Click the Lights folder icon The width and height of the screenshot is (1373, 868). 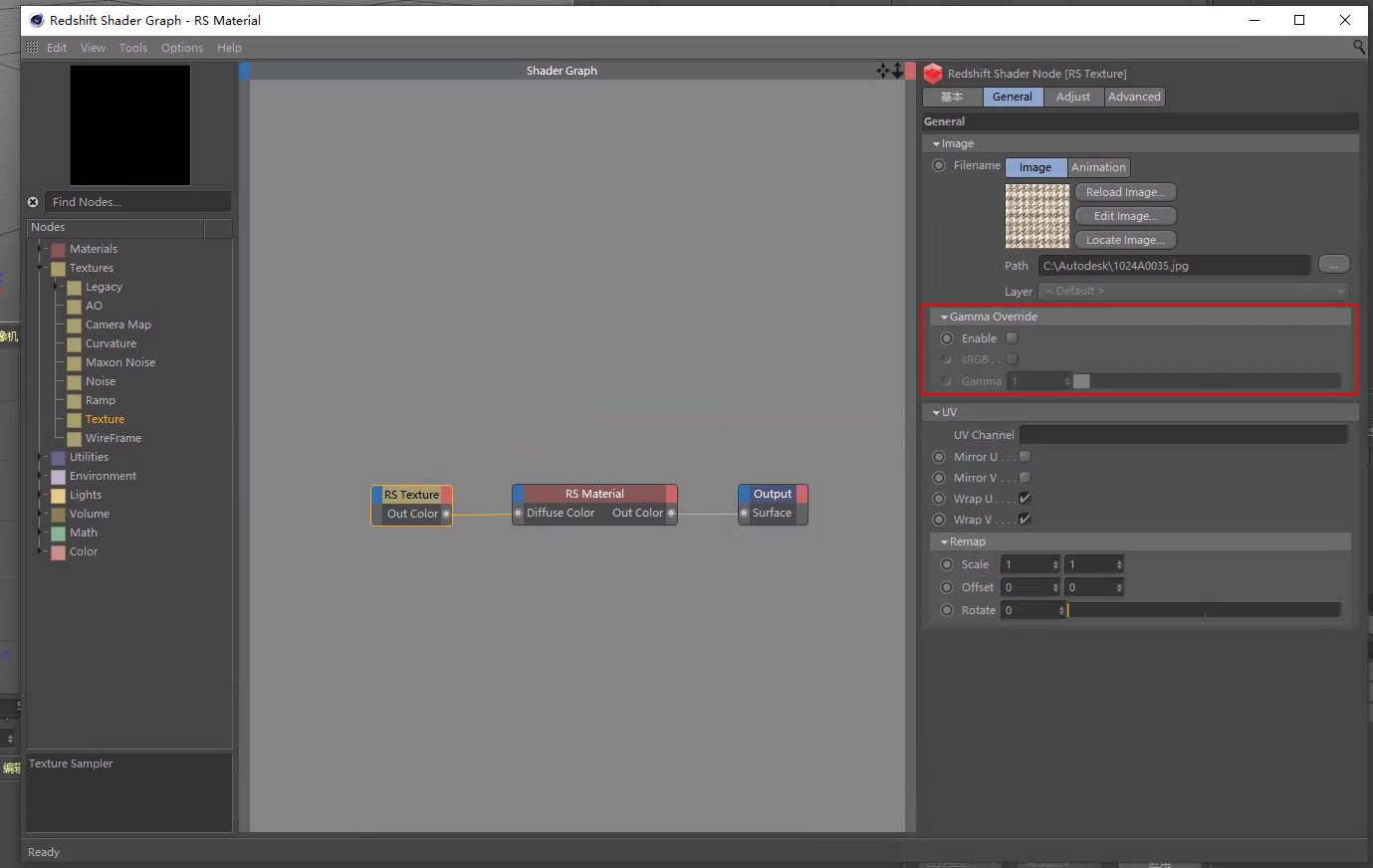pyautogui.click(x=59, y=496)
